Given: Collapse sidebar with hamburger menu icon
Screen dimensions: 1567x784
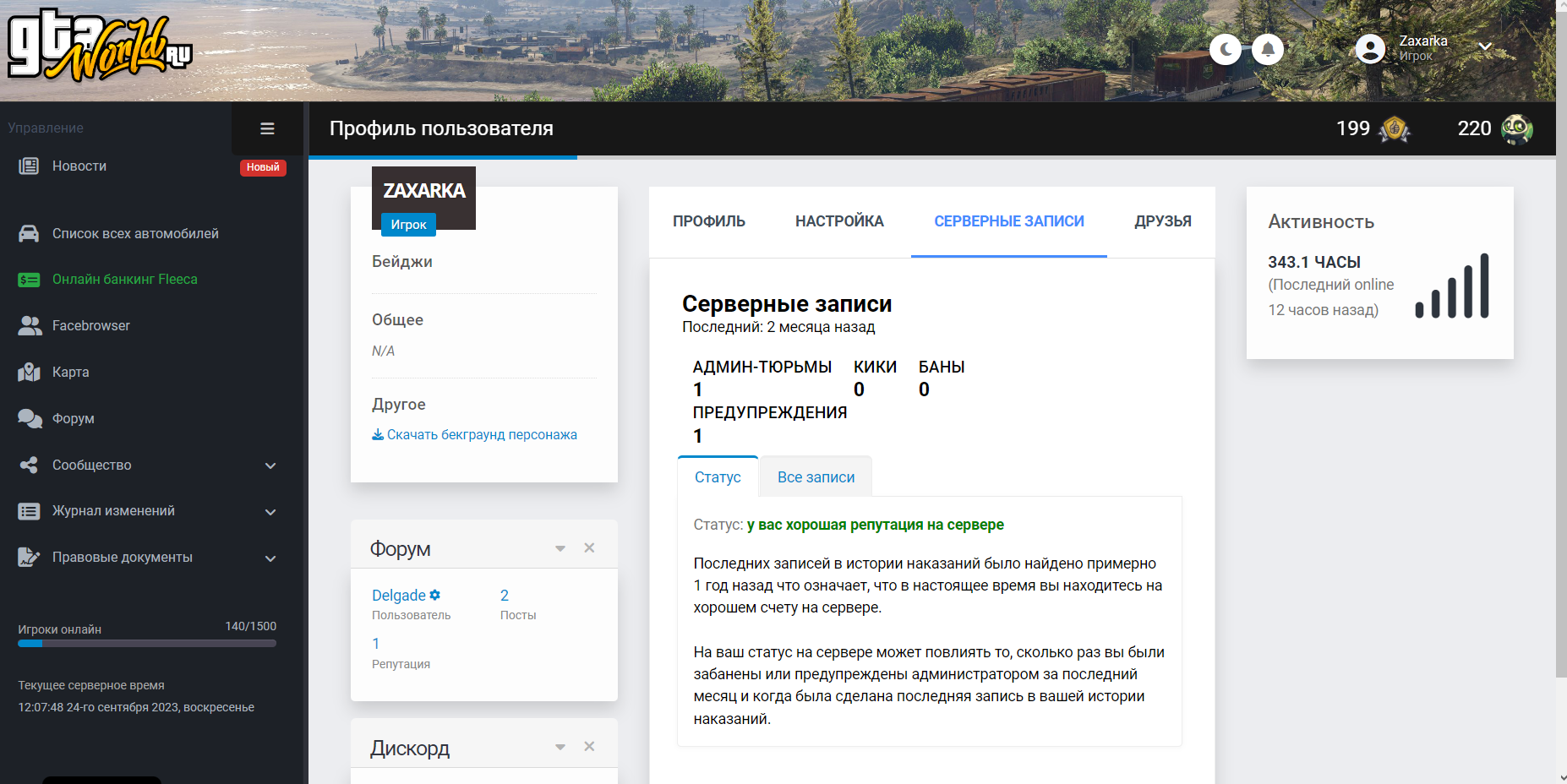Looking at the screenshot, I should (267, 128).
